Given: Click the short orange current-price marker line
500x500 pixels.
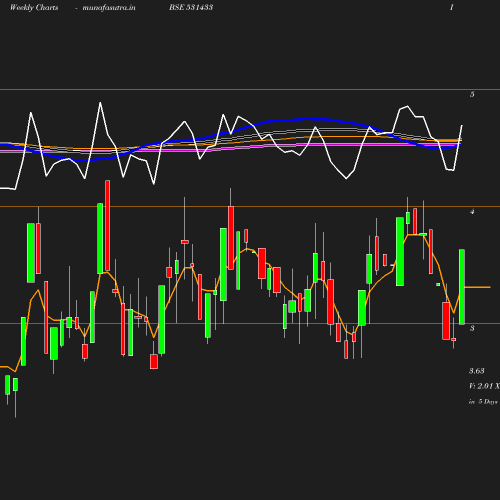Looking at the screenshot, I should pyautogui.click(x=477, y=287).
